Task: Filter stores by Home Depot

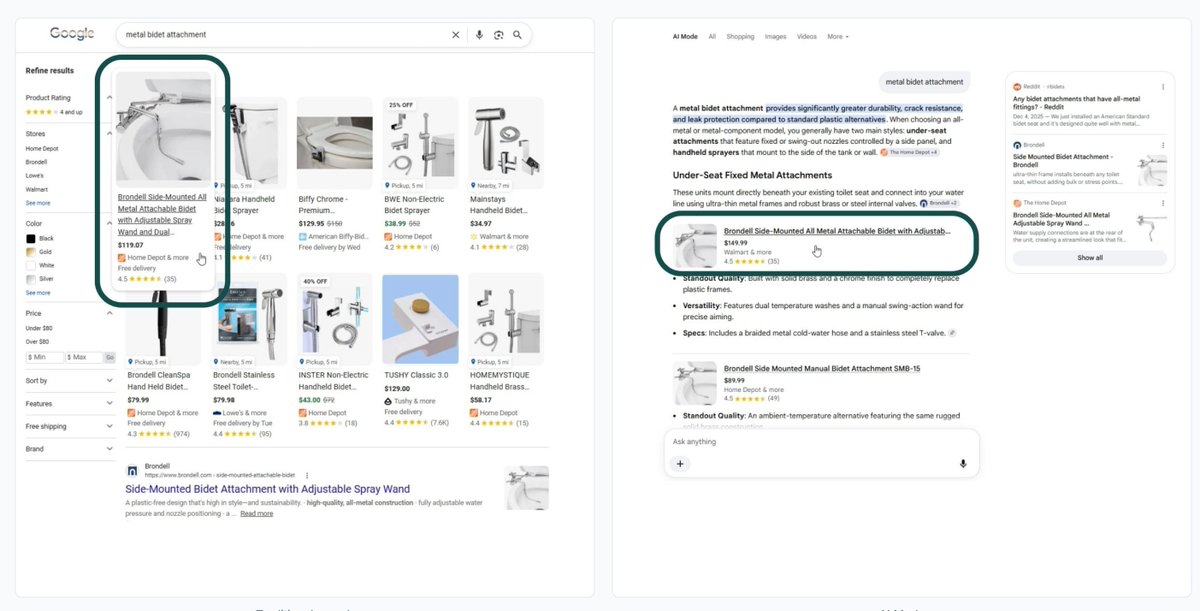Action: pos(41,148)
